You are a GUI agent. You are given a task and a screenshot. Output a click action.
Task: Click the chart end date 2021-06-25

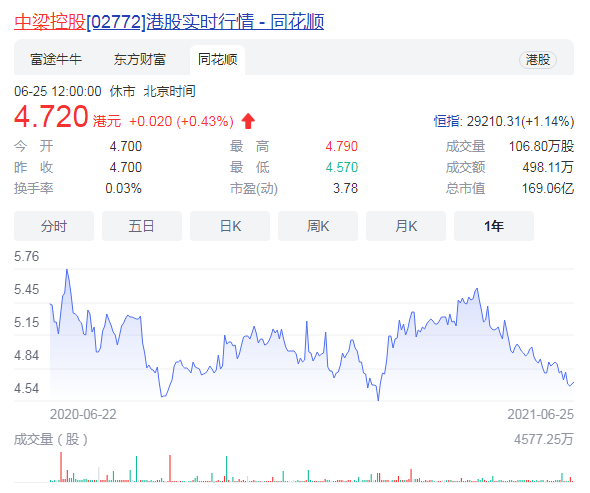540,414
